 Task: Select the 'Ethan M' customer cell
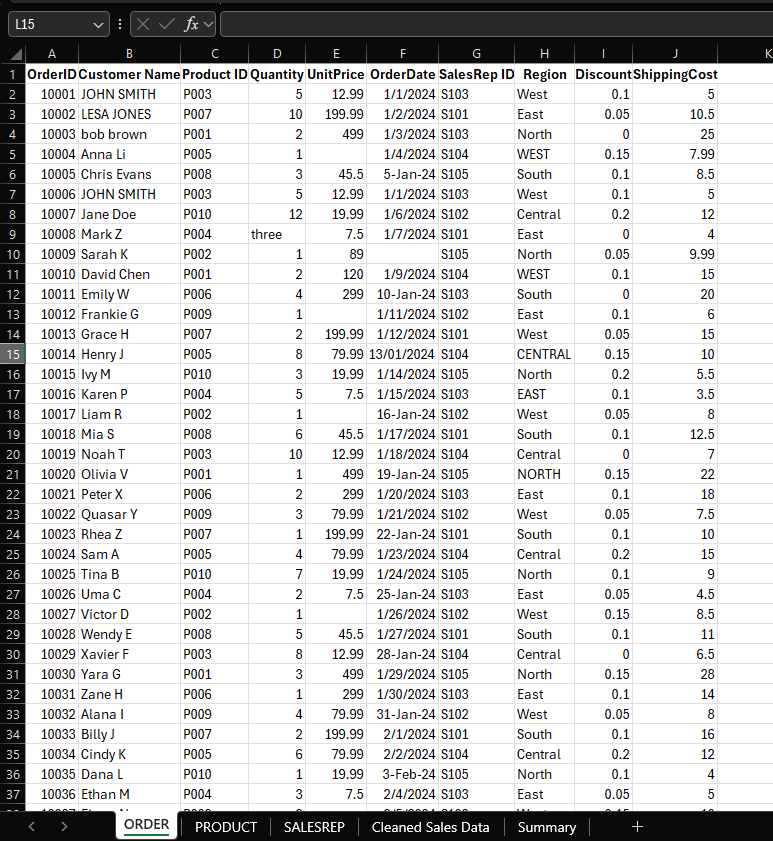(x=129, y=794)
